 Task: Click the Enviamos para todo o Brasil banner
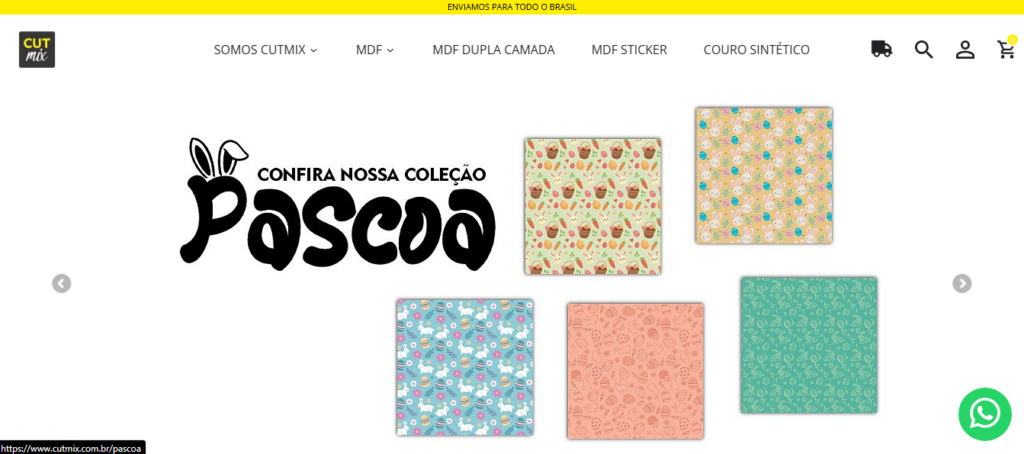pyautogui.click(x=512, y=7)
